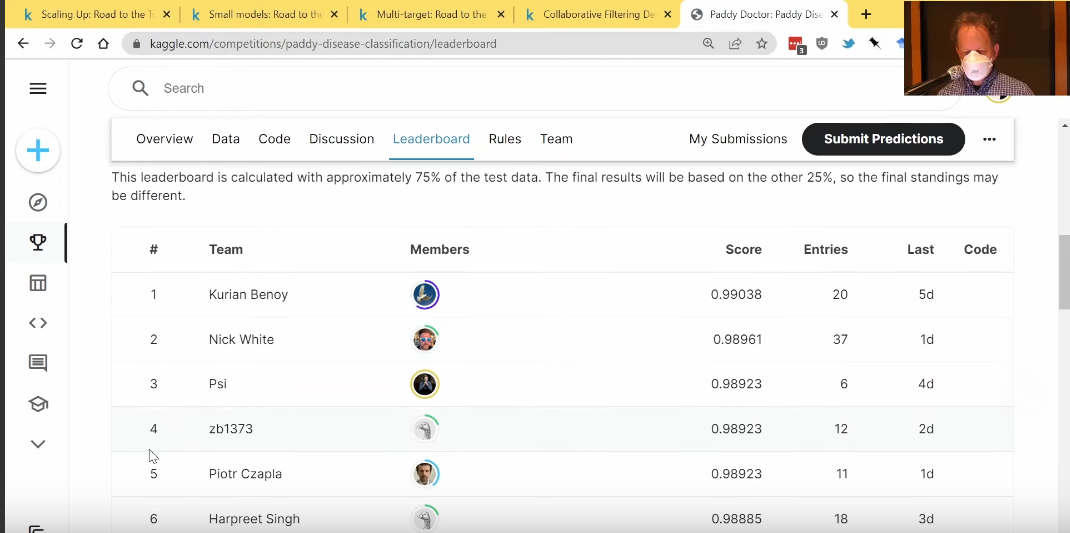This screenshot has height=533, width=1070.
Task: Open the Datasets table icon in sidebar
Action: pos(38,283)
